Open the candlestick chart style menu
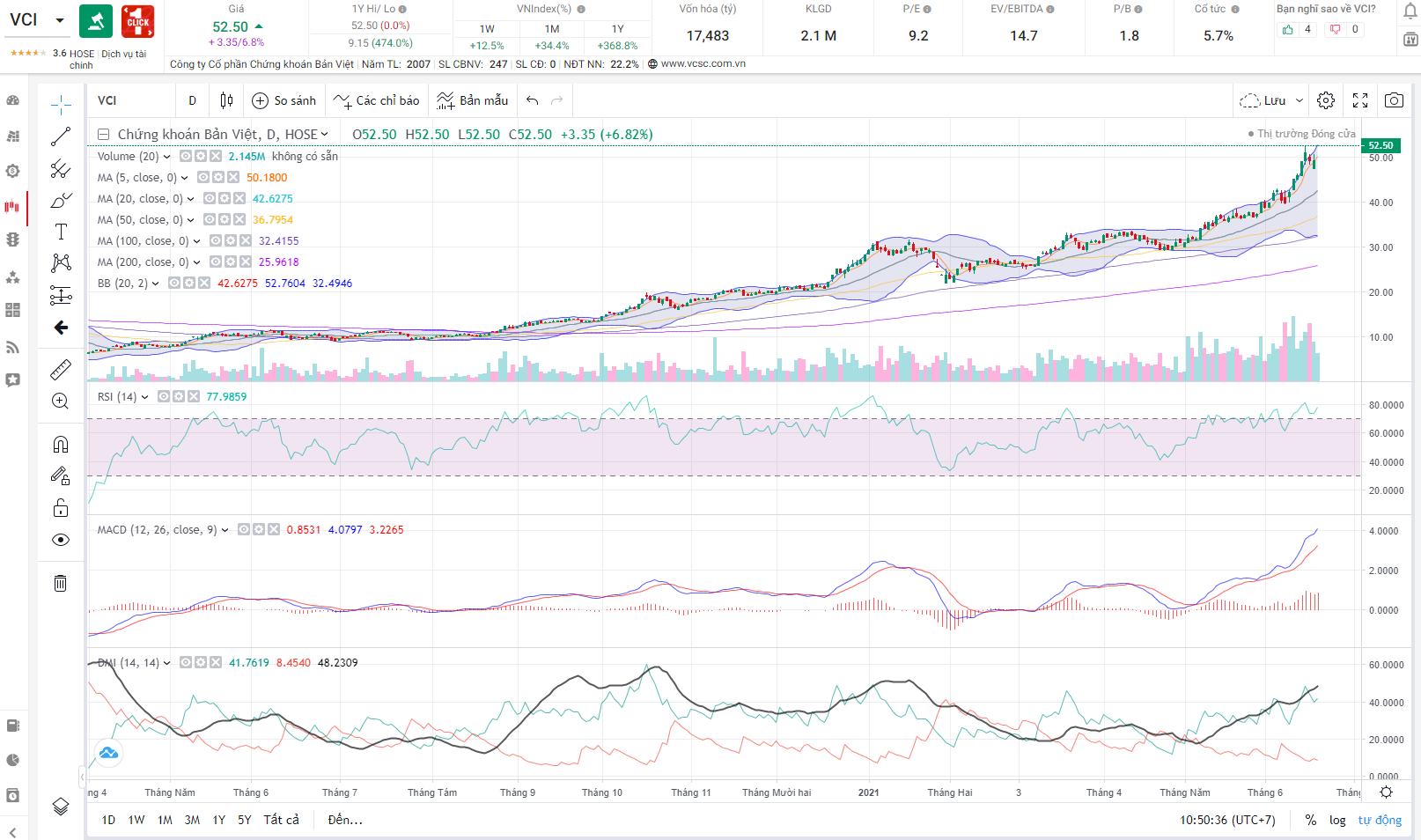This screenshot has width=1421, height=840. click(226, 100)
